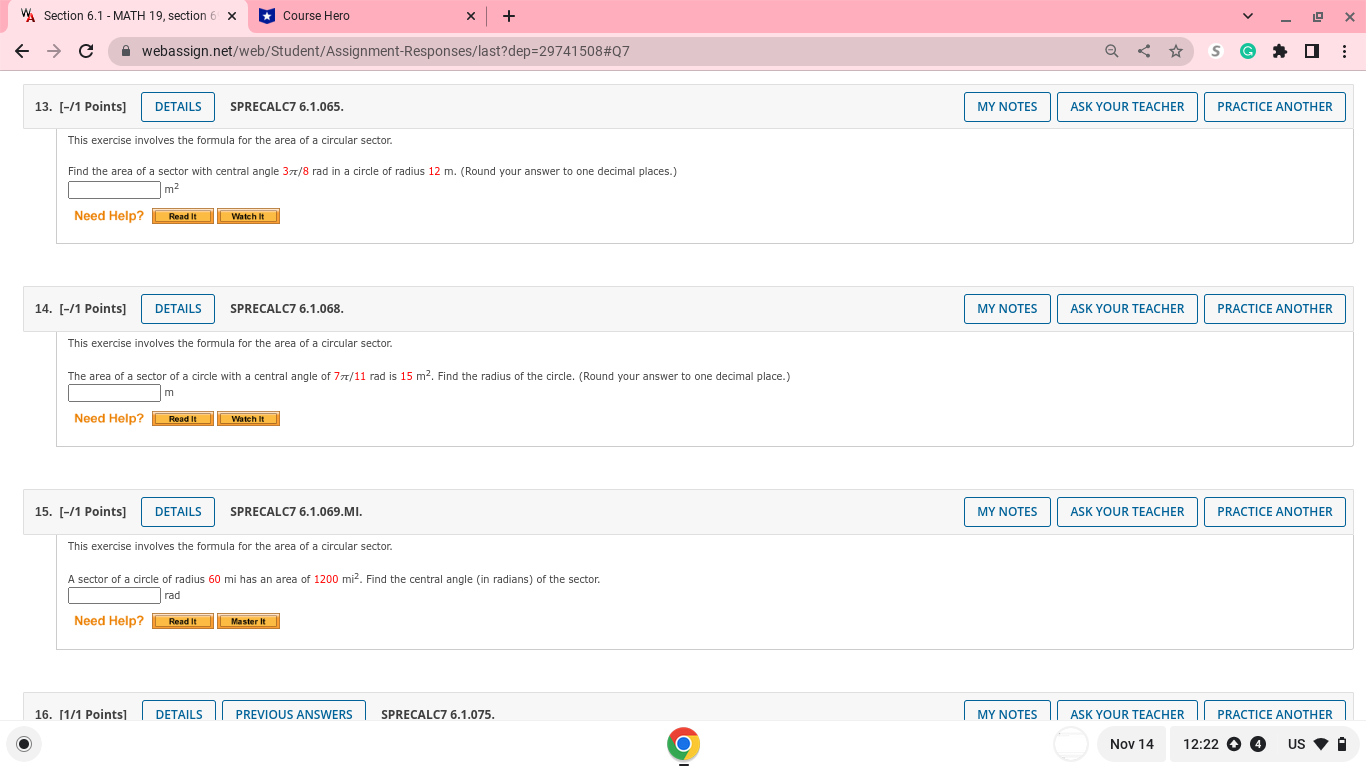Close the Course Hero tab
Viewport: 1366px width, 768px height.
coord(471,16)
